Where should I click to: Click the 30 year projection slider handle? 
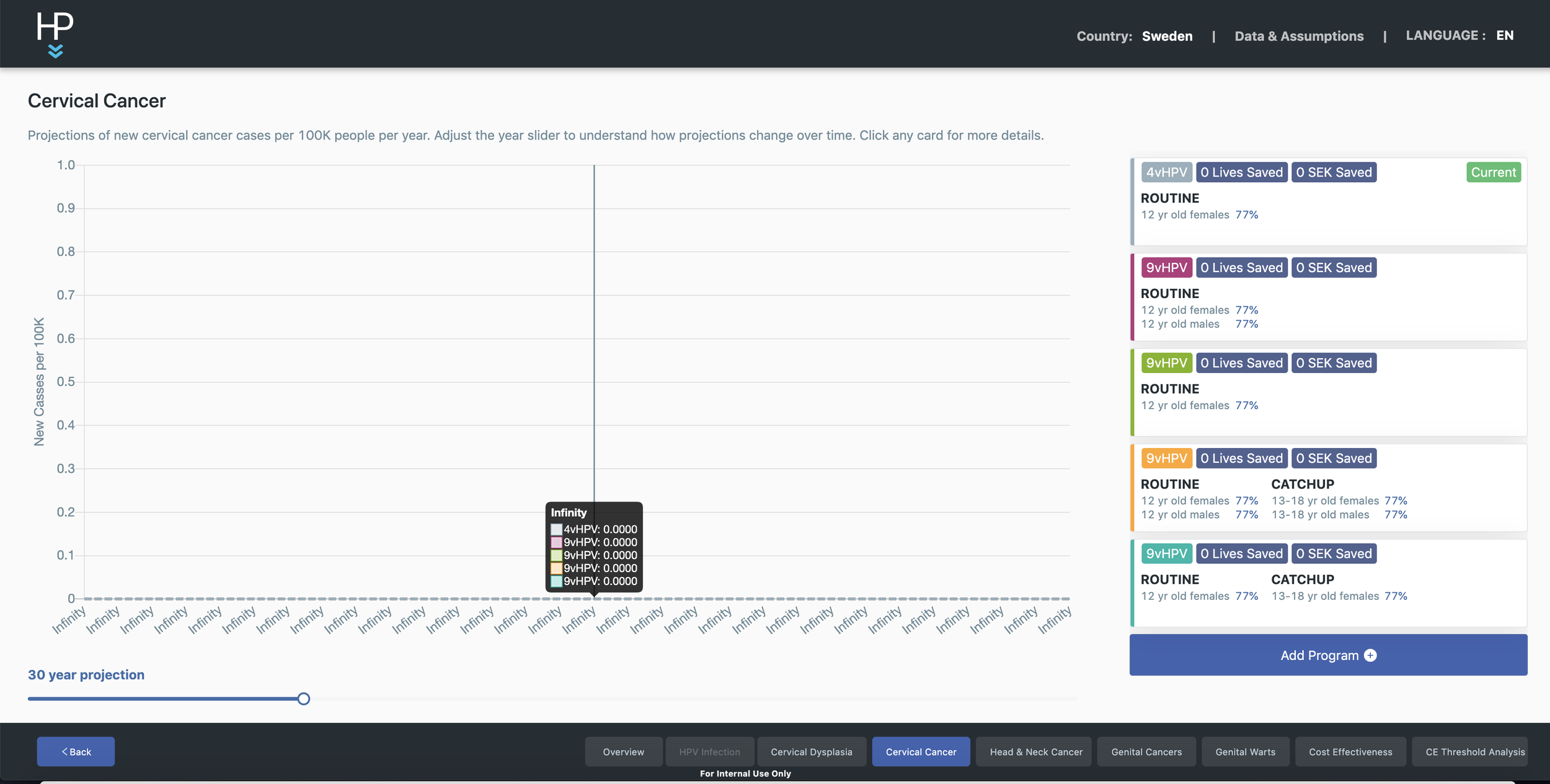pyautogui.click(x=303, y=698)
